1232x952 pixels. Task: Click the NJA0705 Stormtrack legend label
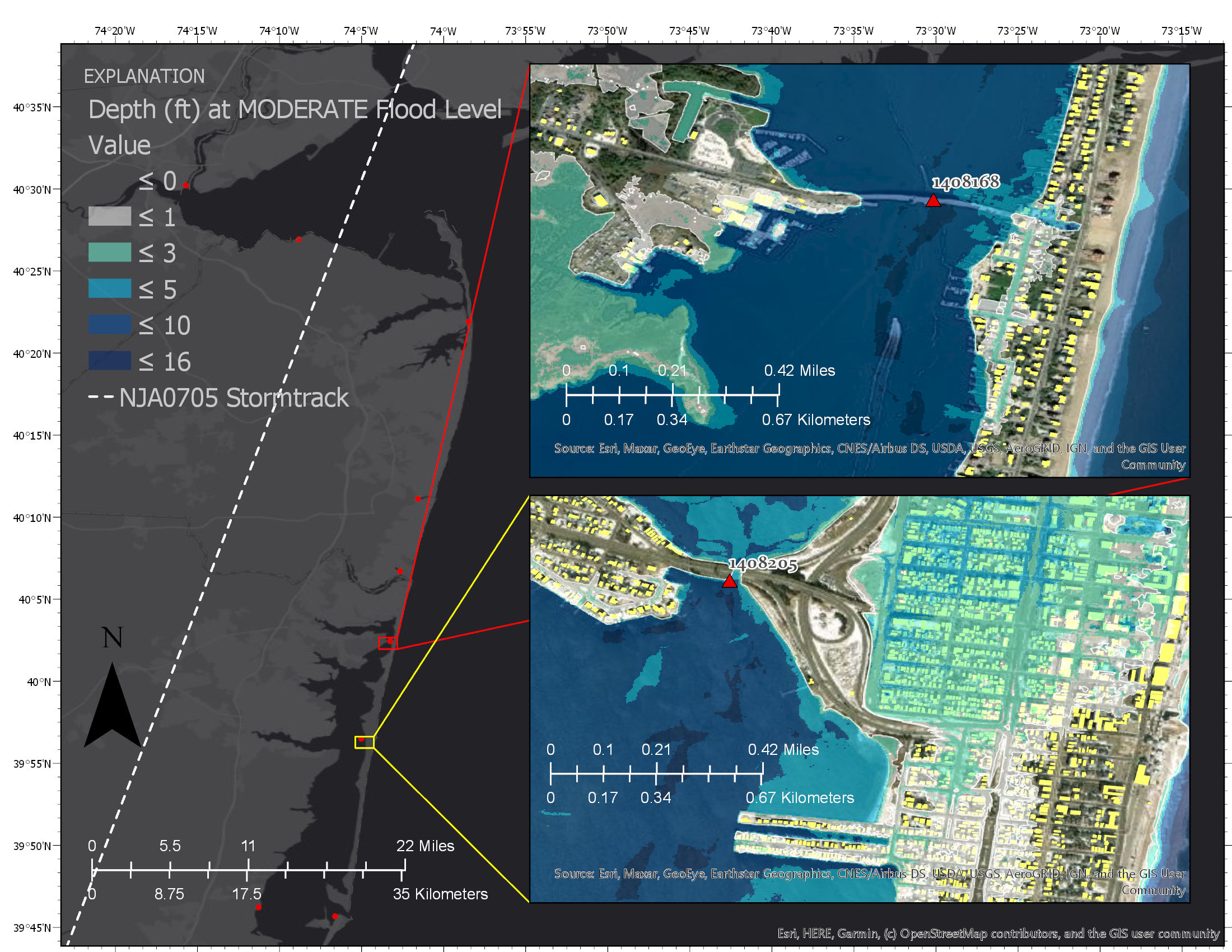234,398
